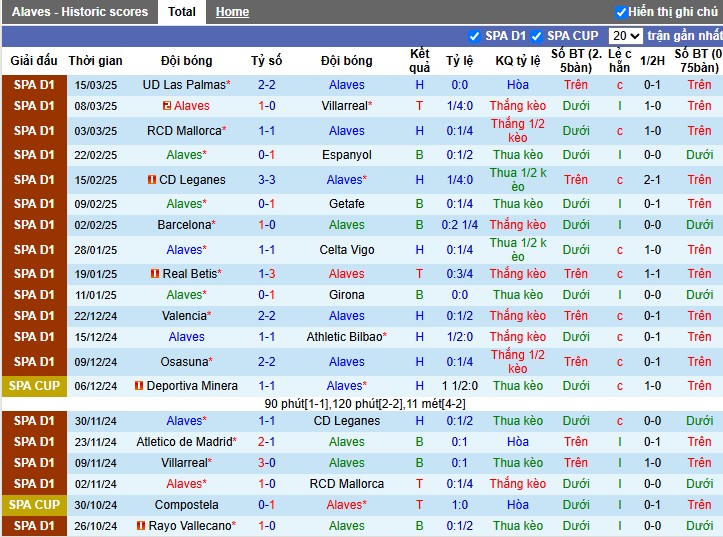
Task: Click the Lẻ chẵn column header
Action: click(x=619, y=61)
